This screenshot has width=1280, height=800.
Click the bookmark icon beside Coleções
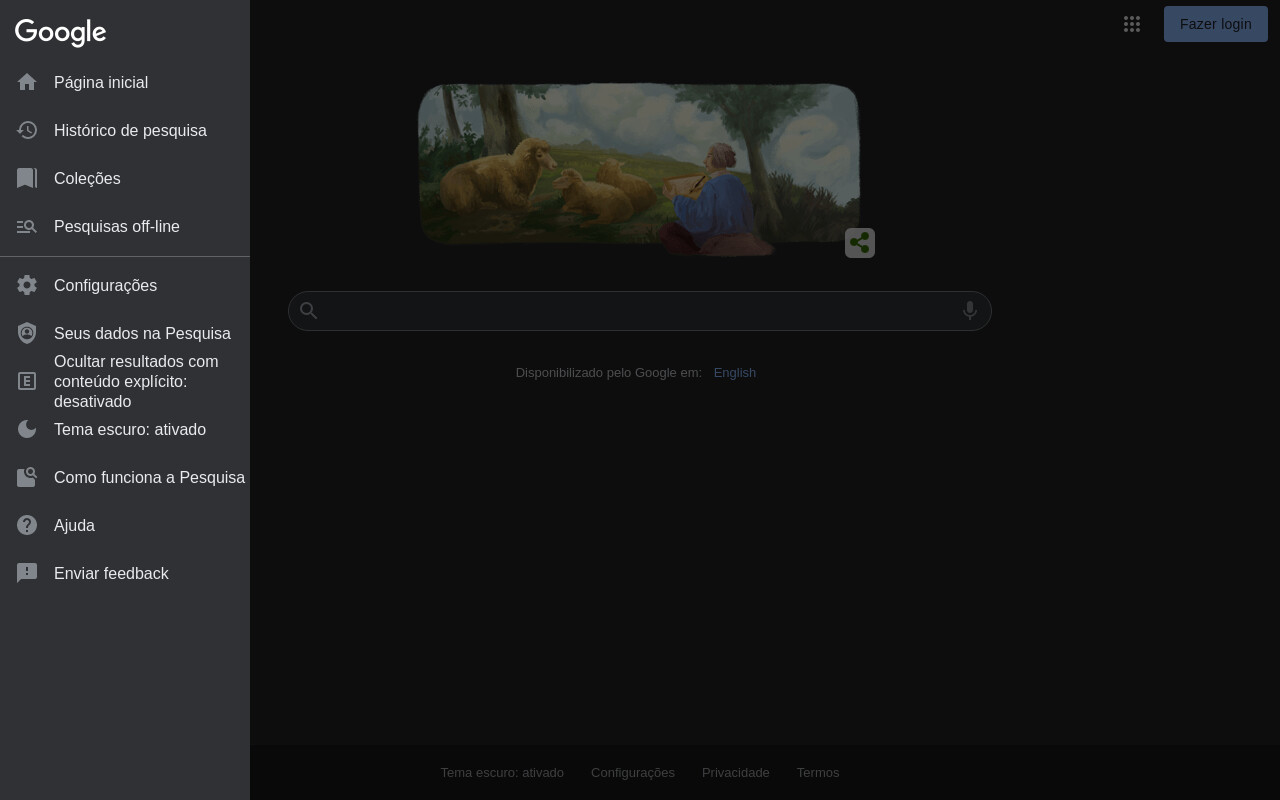click(27, 178)
